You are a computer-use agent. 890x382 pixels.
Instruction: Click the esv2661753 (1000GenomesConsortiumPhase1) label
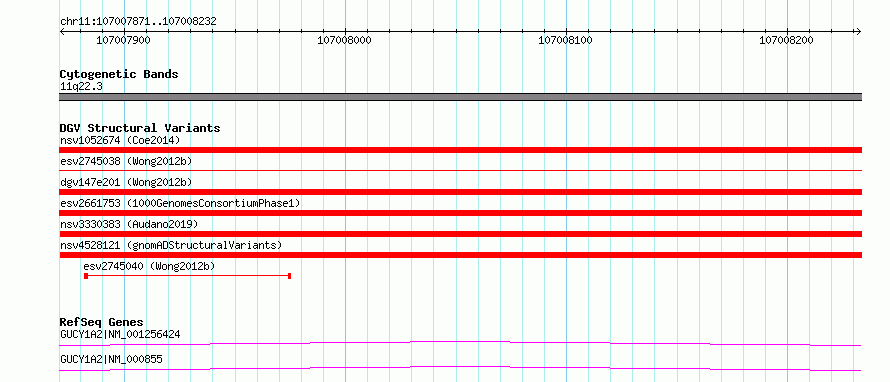pyautogui.click(x=180, y=203)
